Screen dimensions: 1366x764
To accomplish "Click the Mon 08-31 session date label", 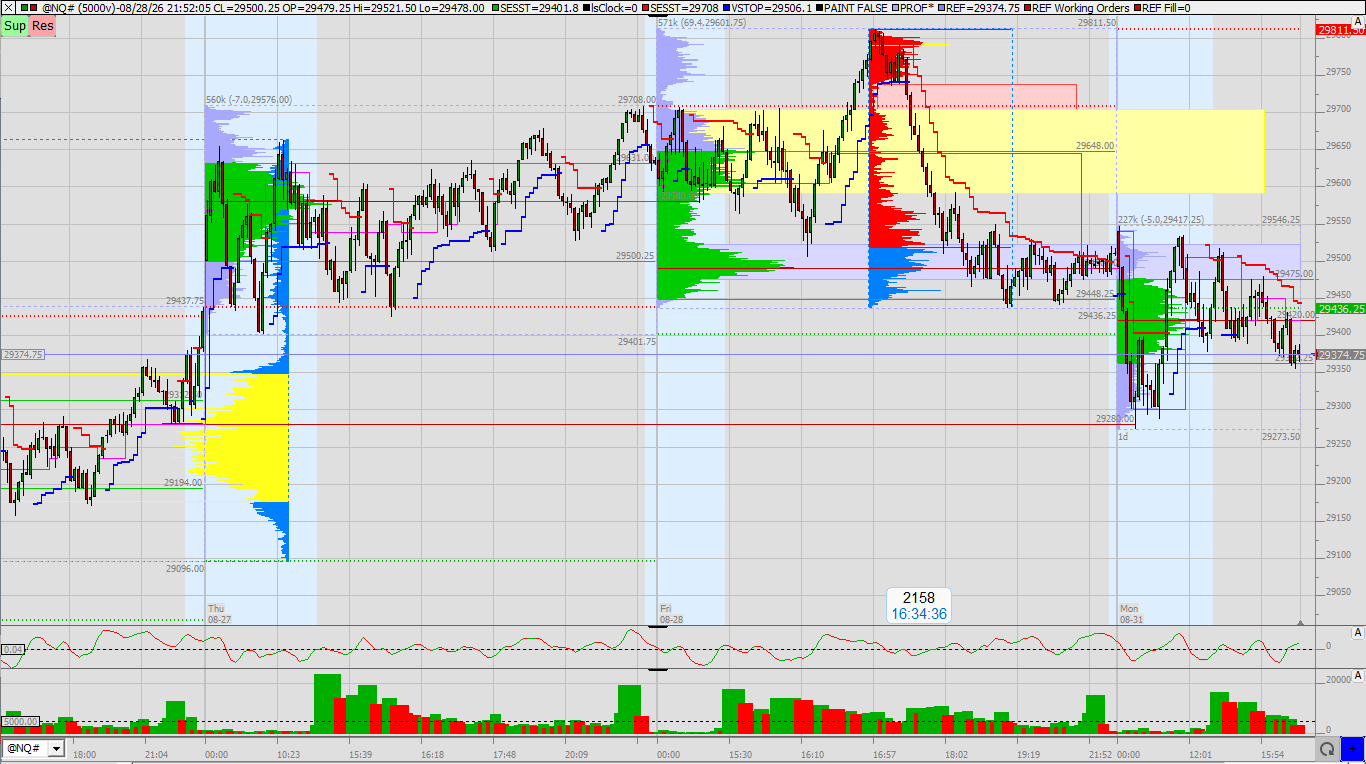I will click(1130, 614).
